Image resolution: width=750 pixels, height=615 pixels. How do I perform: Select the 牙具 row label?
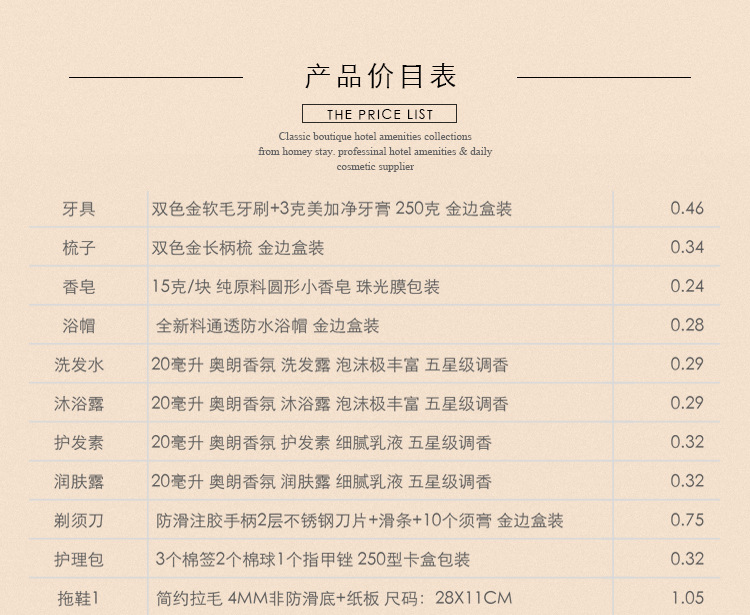[79, 209]
